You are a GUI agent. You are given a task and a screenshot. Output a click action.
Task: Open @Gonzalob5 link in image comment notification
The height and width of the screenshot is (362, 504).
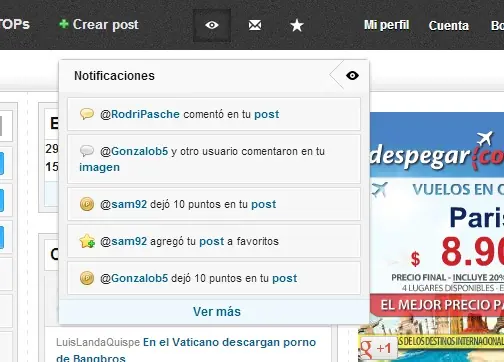[x=134, y=151]
